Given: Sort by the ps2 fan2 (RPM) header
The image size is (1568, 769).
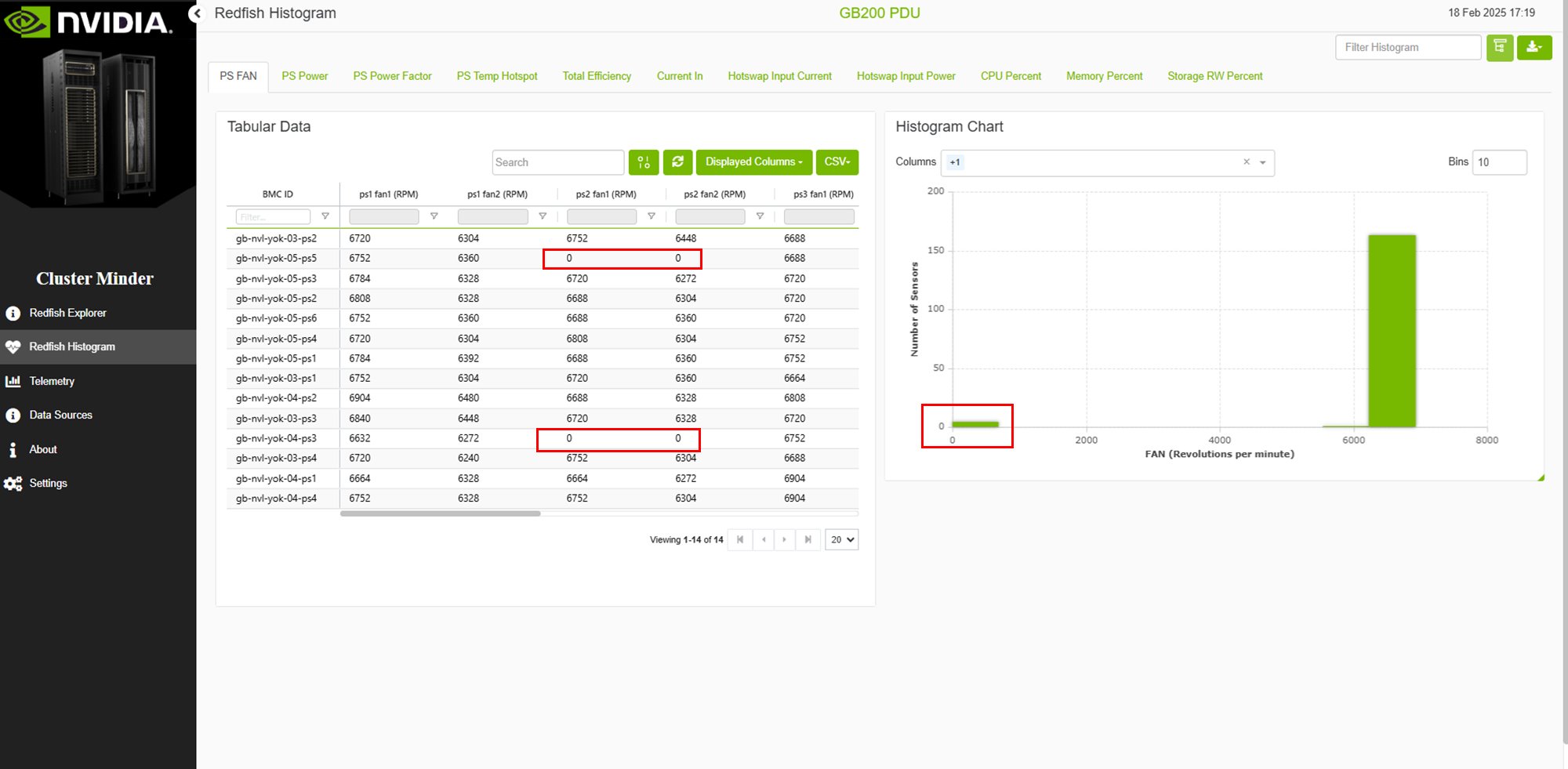Looking at the screenshot, I should click(715, 194).
